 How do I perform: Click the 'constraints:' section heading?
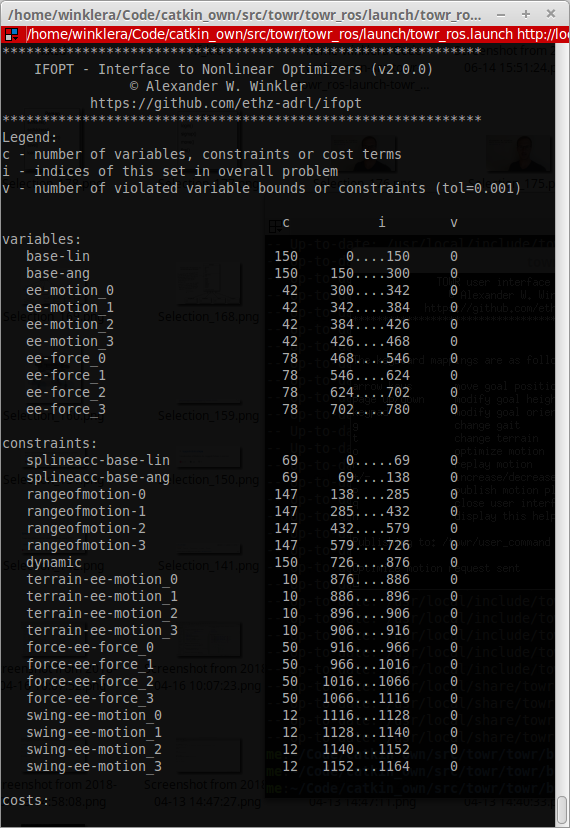click(50, 443)
